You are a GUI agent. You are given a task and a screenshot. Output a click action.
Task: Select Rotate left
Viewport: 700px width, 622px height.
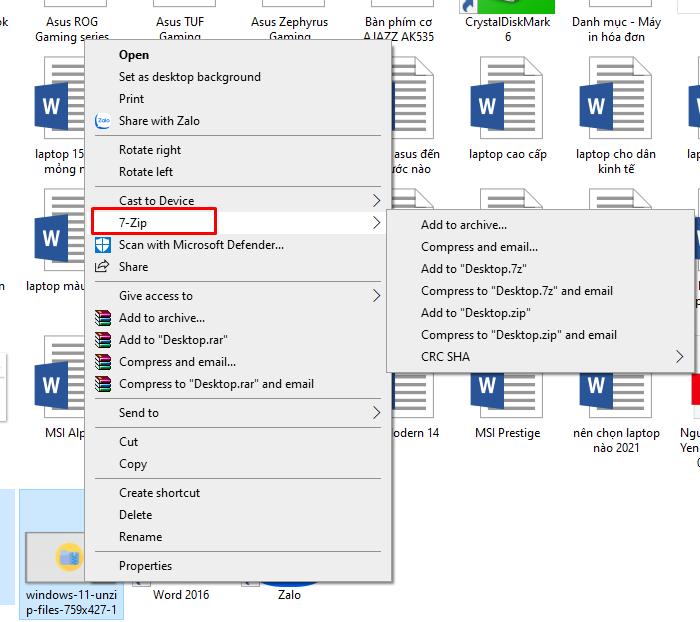(x=238, y=172)
